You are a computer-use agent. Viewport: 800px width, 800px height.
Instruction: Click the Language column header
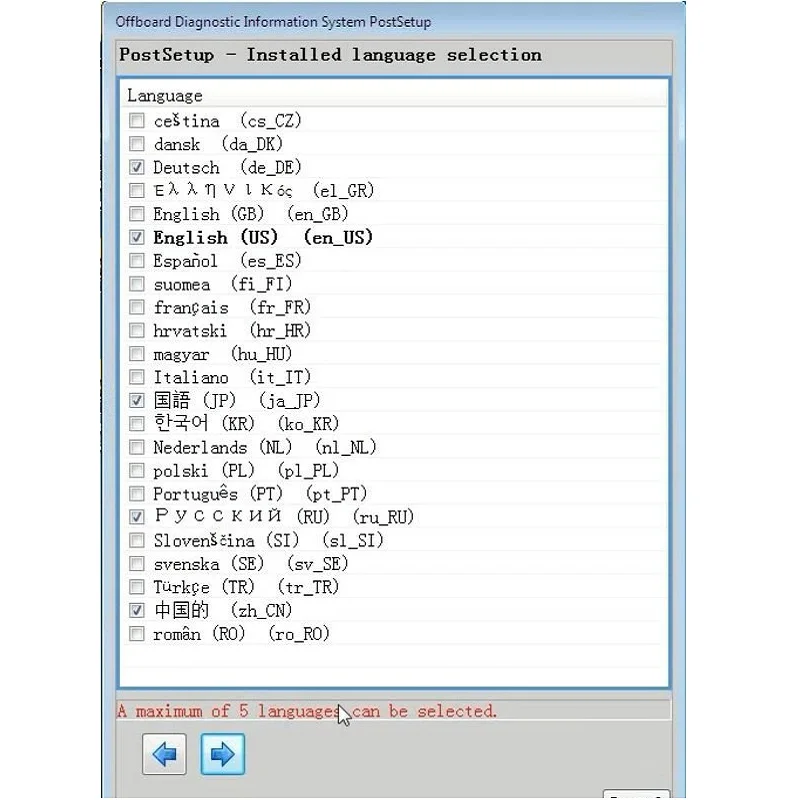pos(394,96)
